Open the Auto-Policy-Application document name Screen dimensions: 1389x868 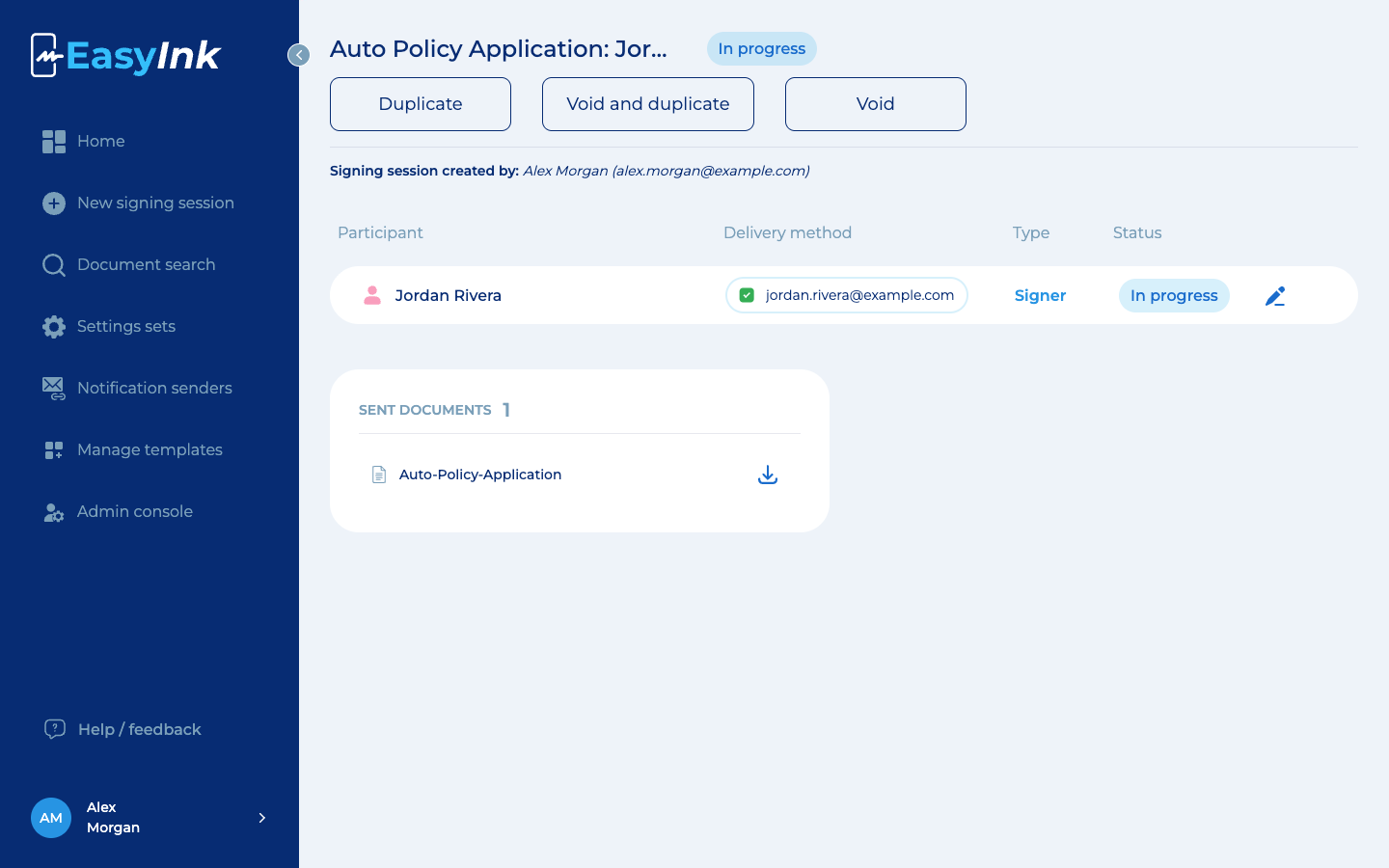point(480,475)
